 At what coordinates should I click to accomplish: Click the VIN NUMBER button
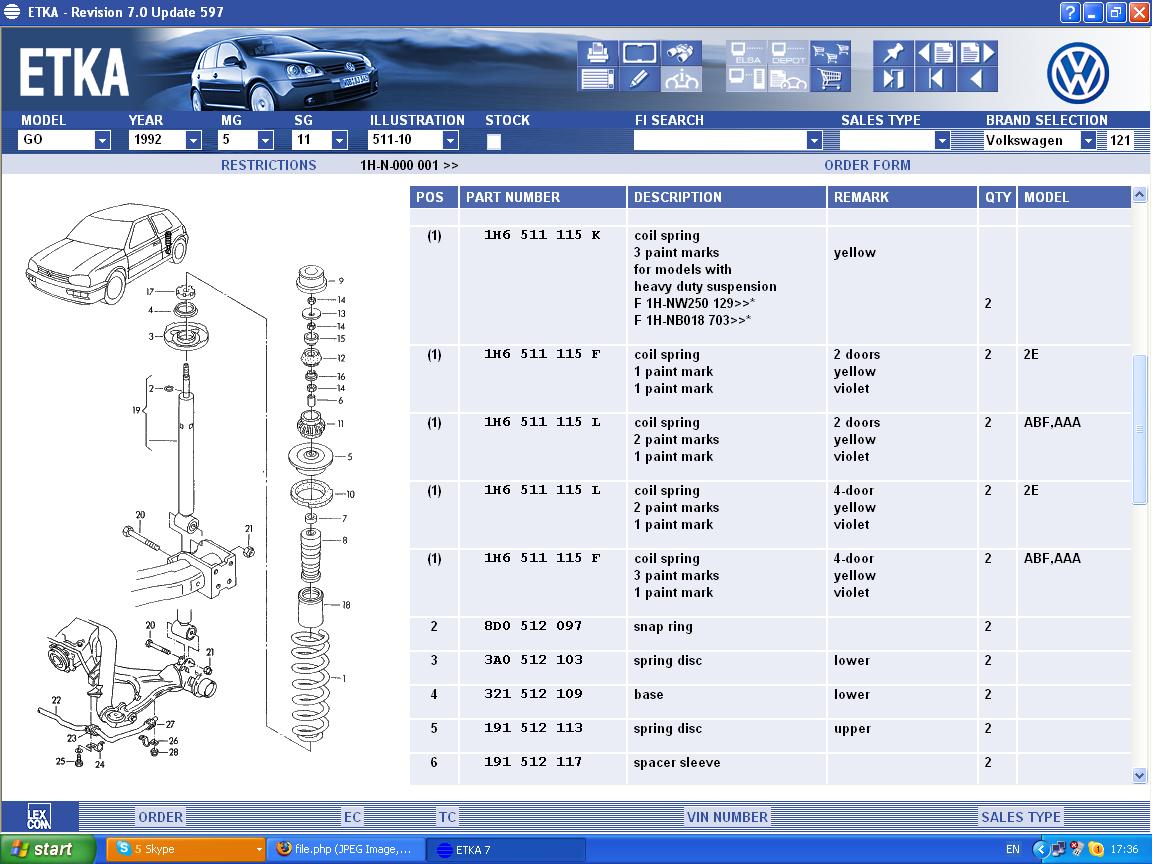(727, 817)
